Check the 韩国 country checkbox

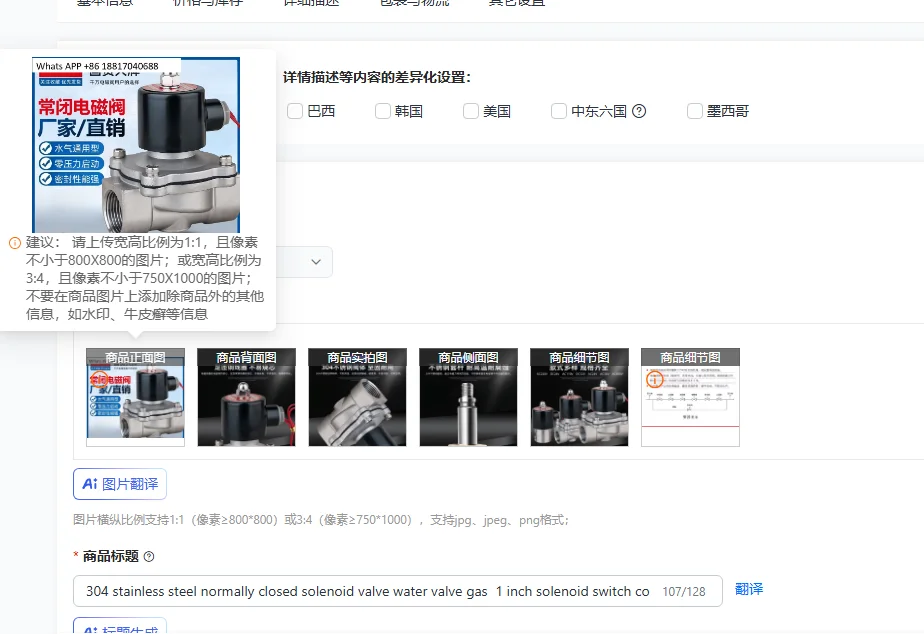coord(383,111)
